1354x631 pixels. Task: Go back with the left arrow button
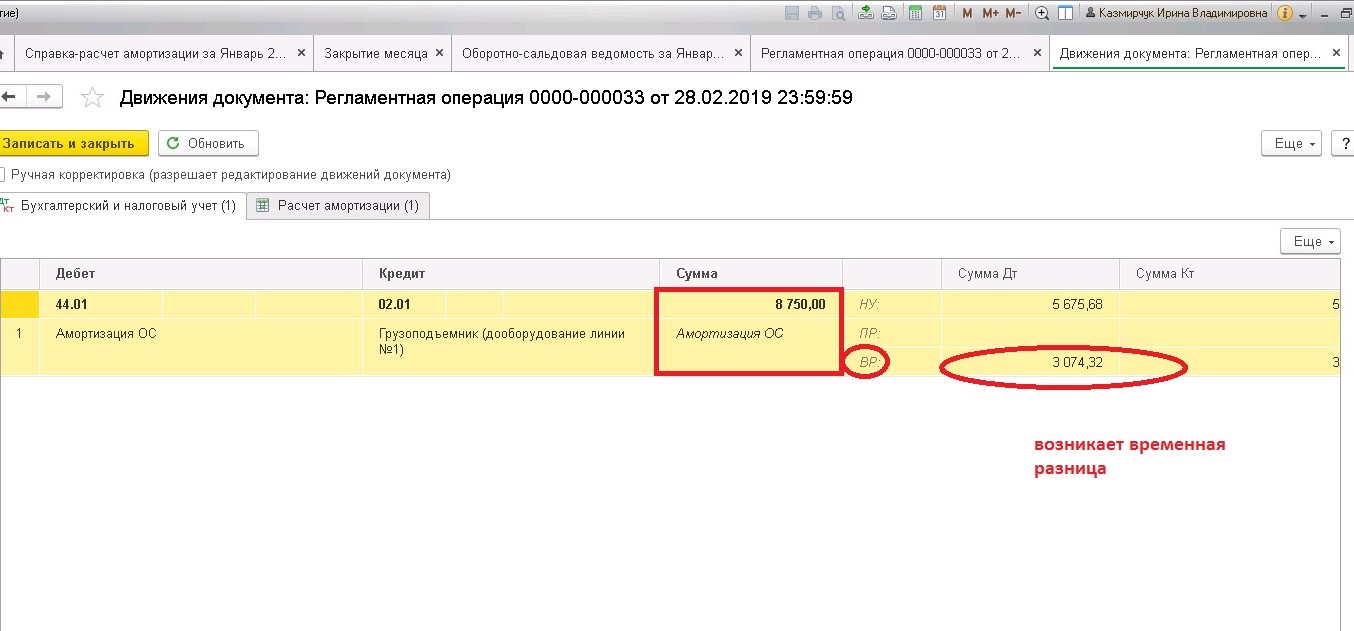pos(11,96)
